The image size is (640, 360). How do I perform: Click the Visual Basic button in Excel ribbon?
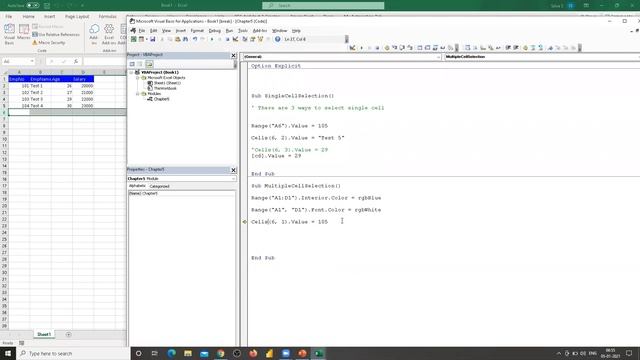click(9, 34)
